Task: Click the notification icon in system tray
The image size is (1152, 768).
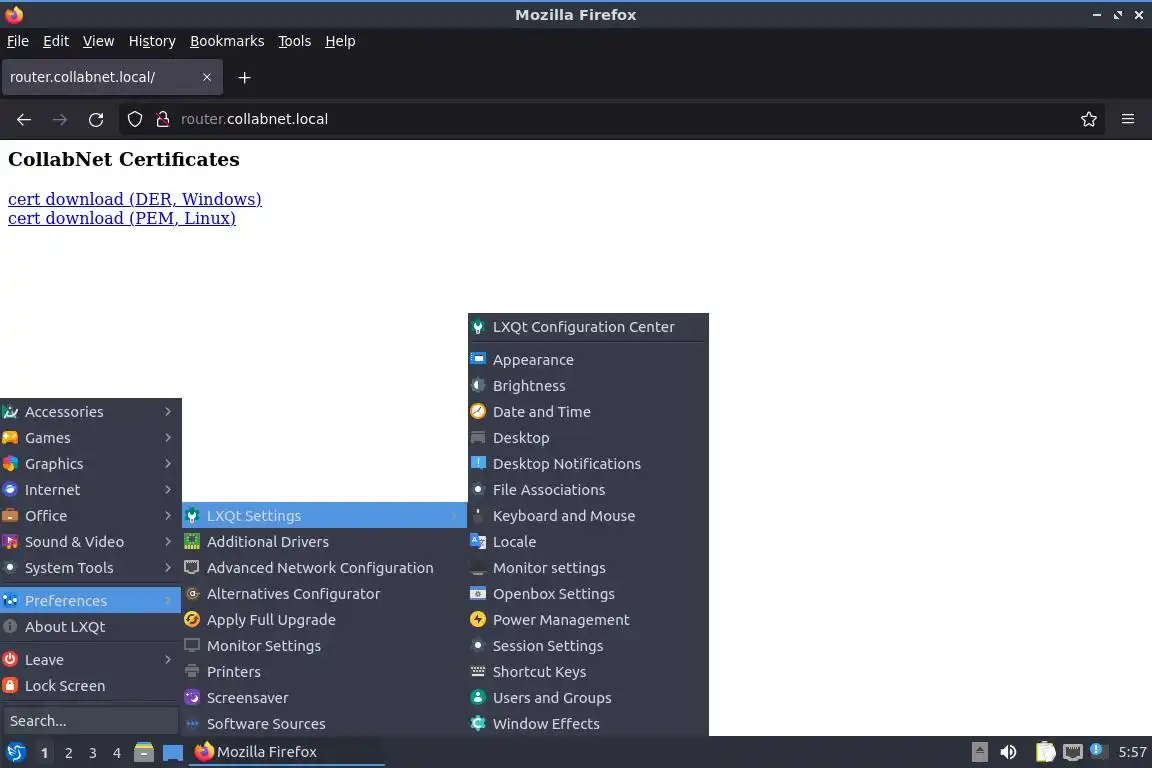Action: 1097,750
